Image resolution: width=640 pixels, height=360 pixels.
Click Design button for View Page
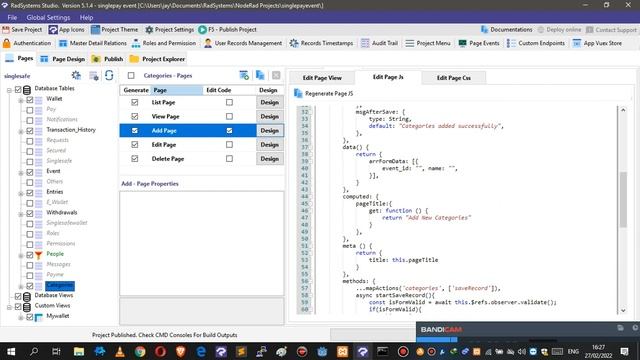tap(270, 116)
